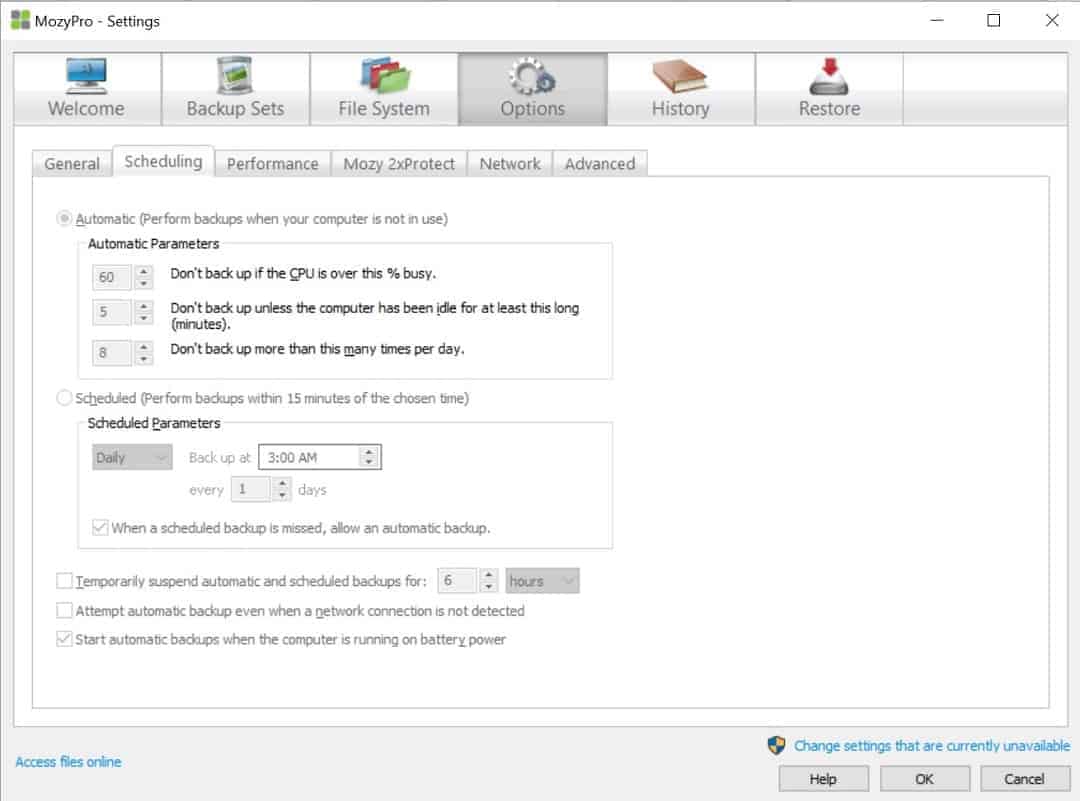Click the CPU percent field showing 60
Screen dimensions: 1080x801
click(112, 277)
